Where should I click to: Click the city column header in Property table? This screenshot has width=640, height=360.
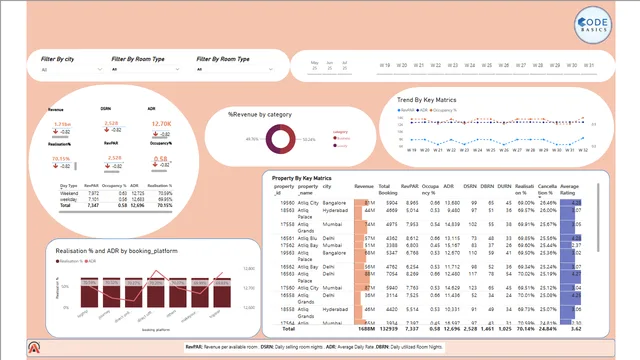327,187
